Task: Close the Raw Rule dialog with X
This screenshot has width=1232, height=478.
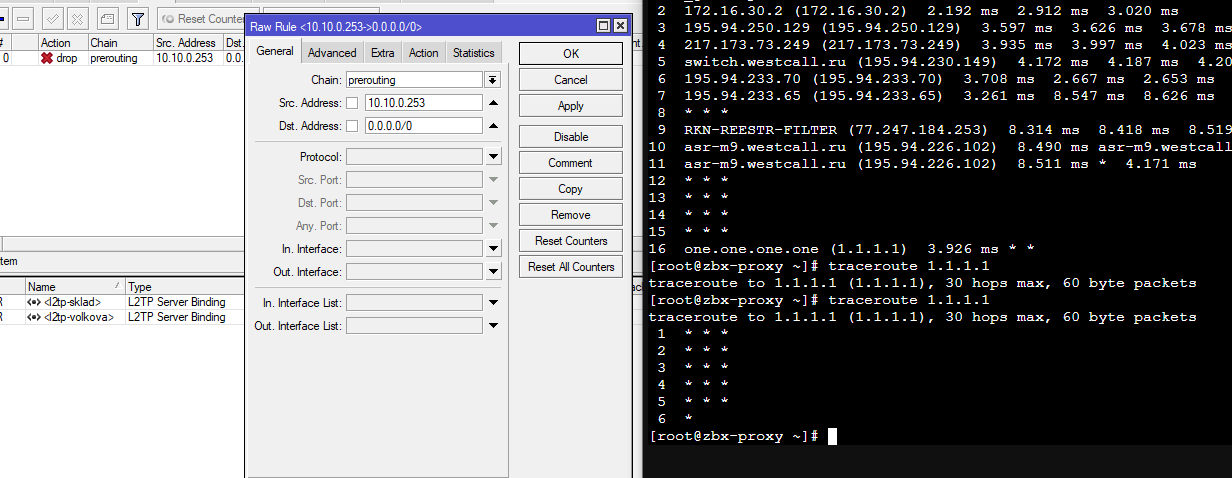Action: click(620, 25)
